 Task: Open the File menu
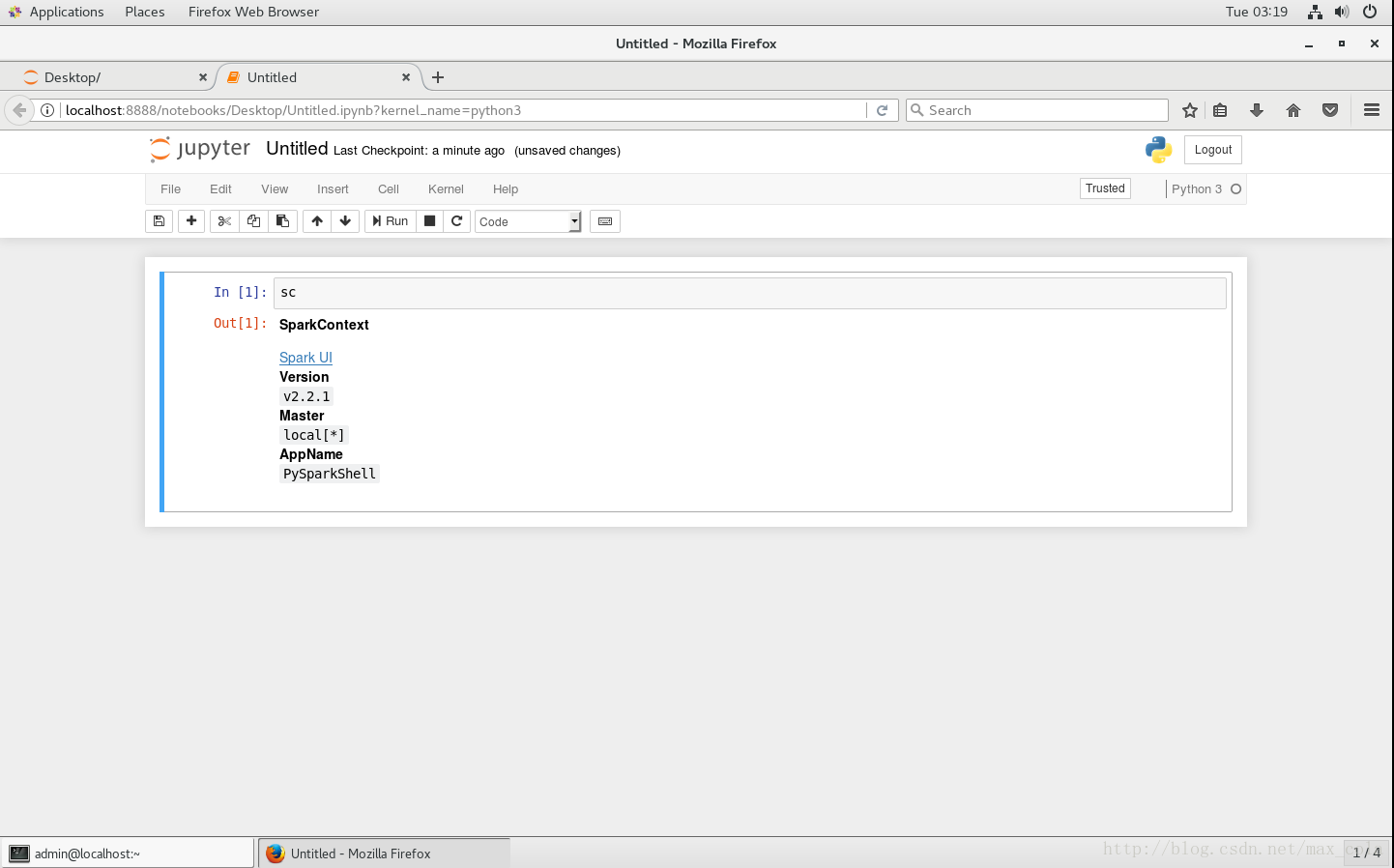(x=171, y=189)
